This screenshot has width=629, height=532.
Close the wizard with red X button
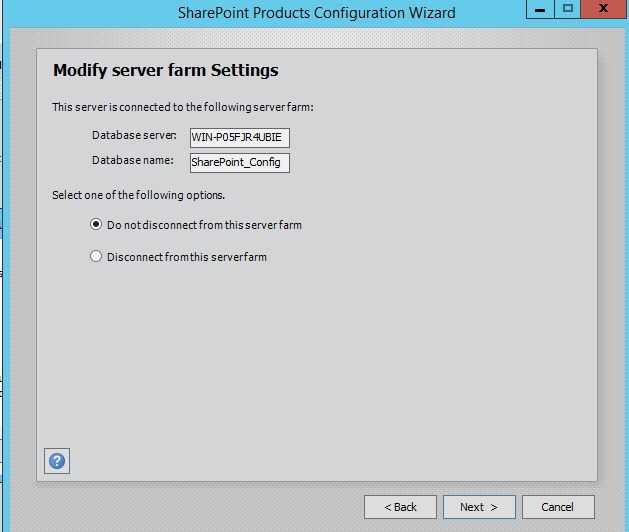click(604, 9)
